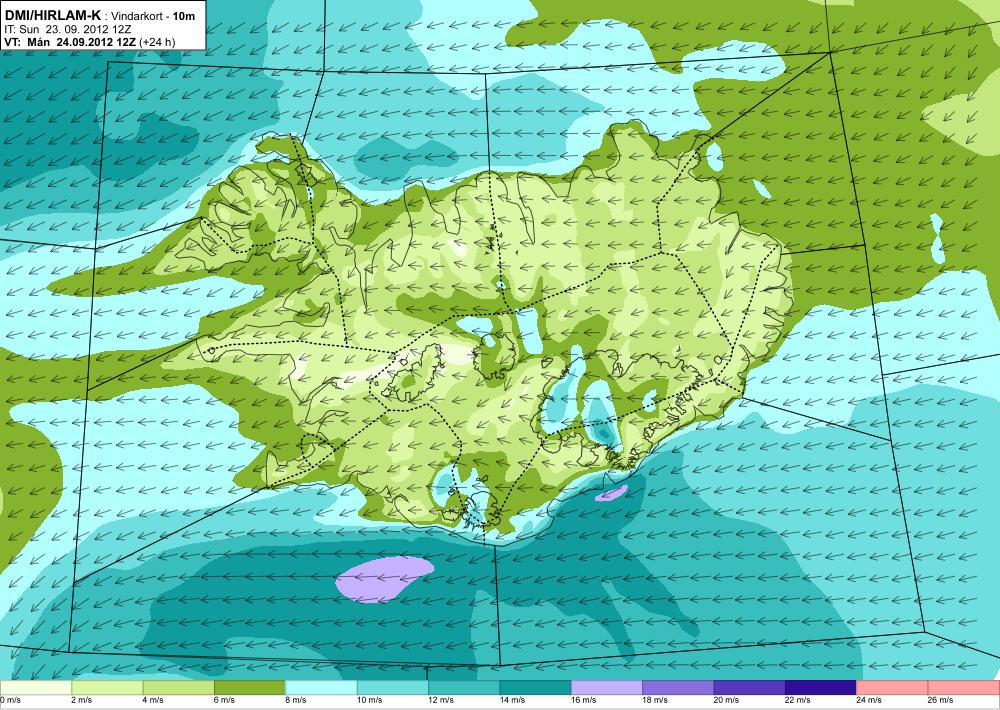Click the "14 m/s" legend label
This screenshot has height=710, width=1000.
coord(513,700)
